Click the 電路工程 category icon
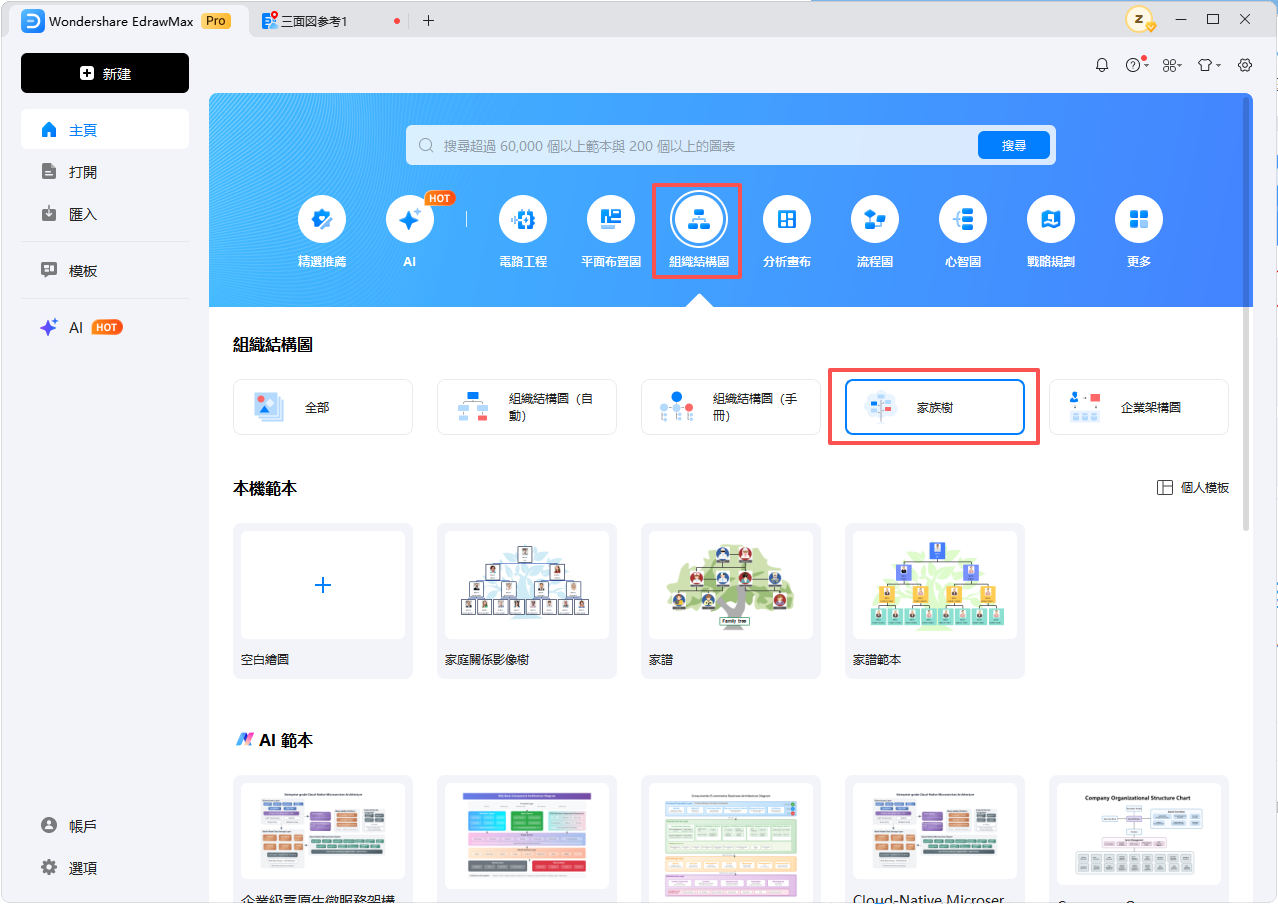The height and width of the screenshot is (904, 1278). [523, 219]
